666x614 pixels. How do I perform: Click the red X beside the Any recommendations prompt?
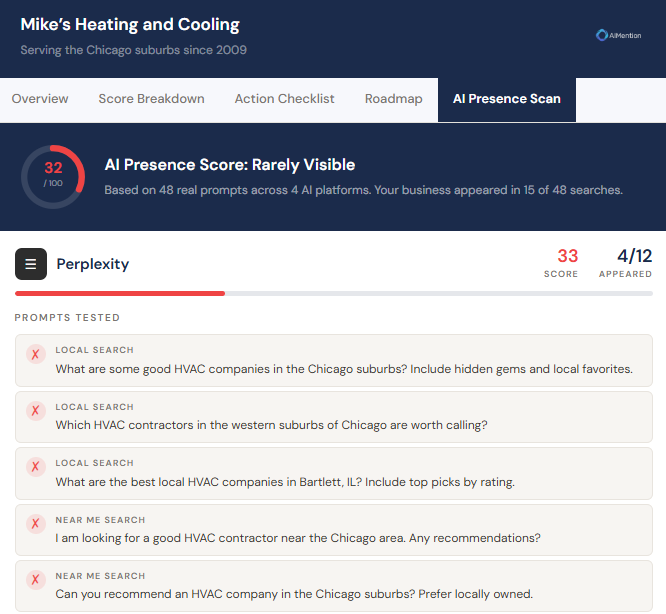tap(36, 524)
